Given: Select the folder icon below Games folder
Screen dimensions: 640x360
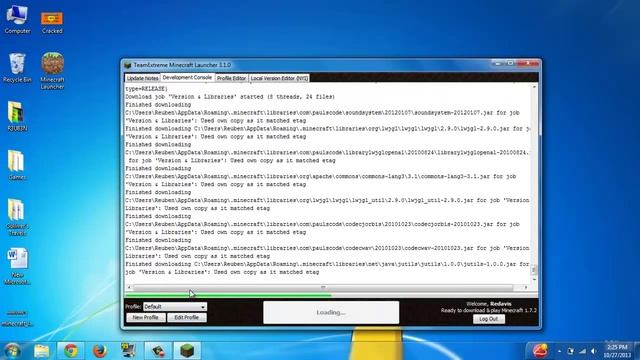Looking at the screenshot, I should [17, 217].
